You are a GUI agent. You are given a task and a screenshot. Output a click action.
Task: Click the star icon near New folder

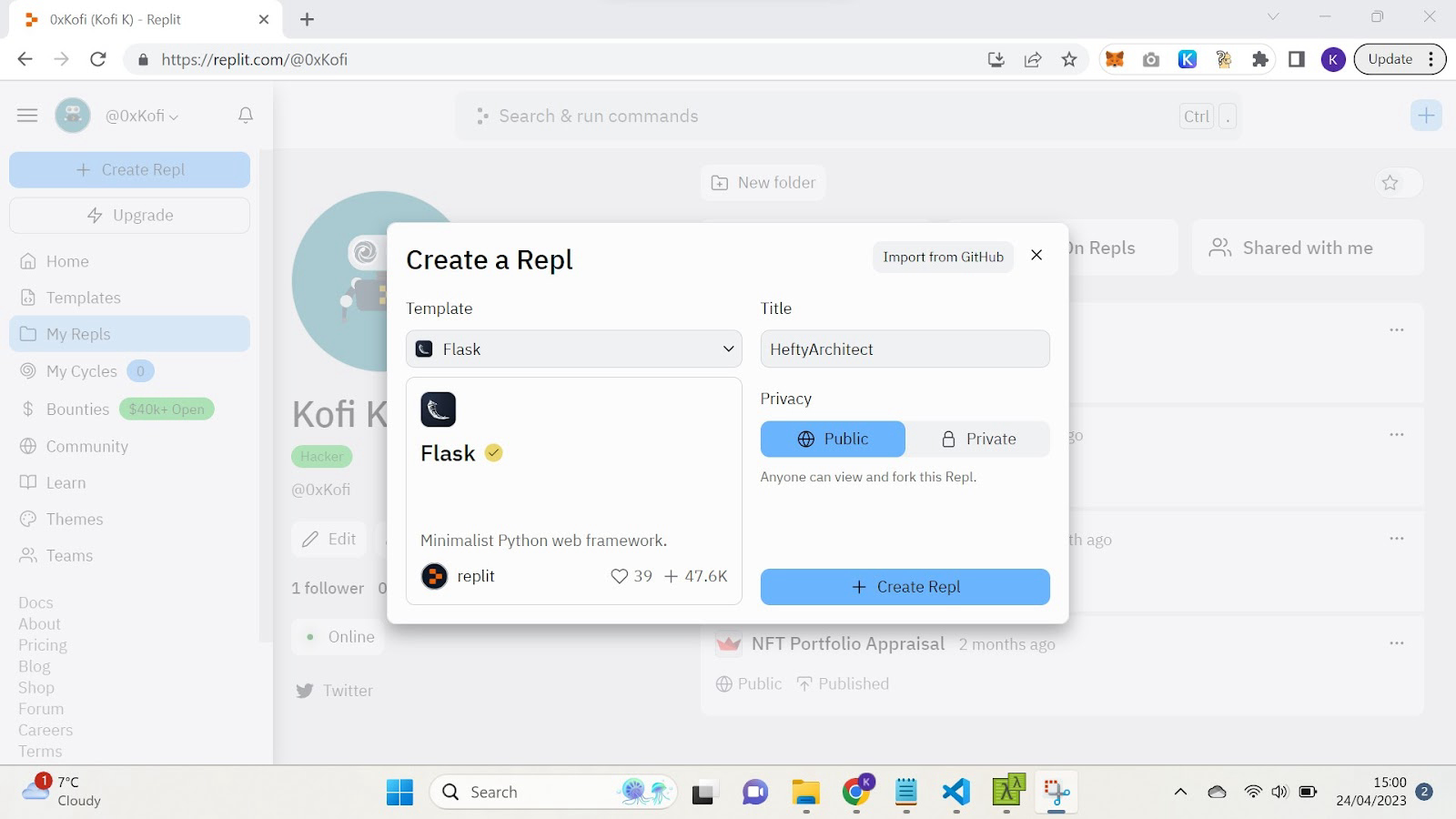pos(1390,183)
